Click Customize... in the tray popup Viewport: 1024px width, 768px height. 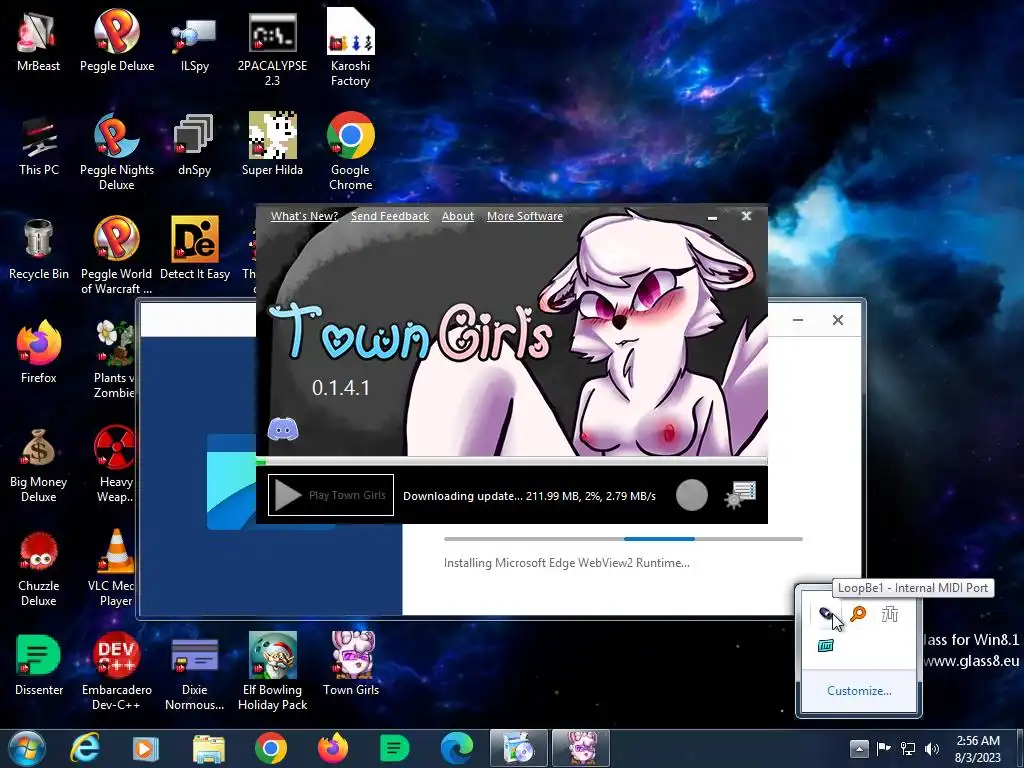click(859, 691)
